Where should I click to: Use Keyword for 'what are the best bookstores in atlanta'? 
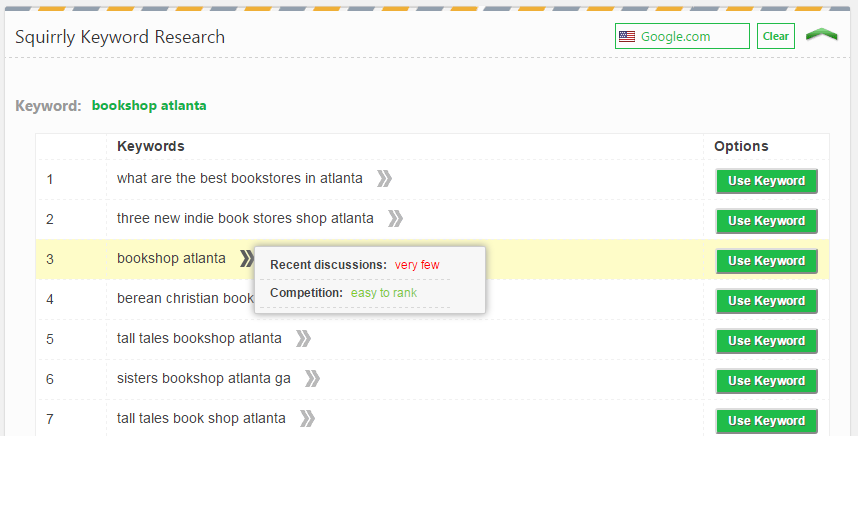point(767,181)
